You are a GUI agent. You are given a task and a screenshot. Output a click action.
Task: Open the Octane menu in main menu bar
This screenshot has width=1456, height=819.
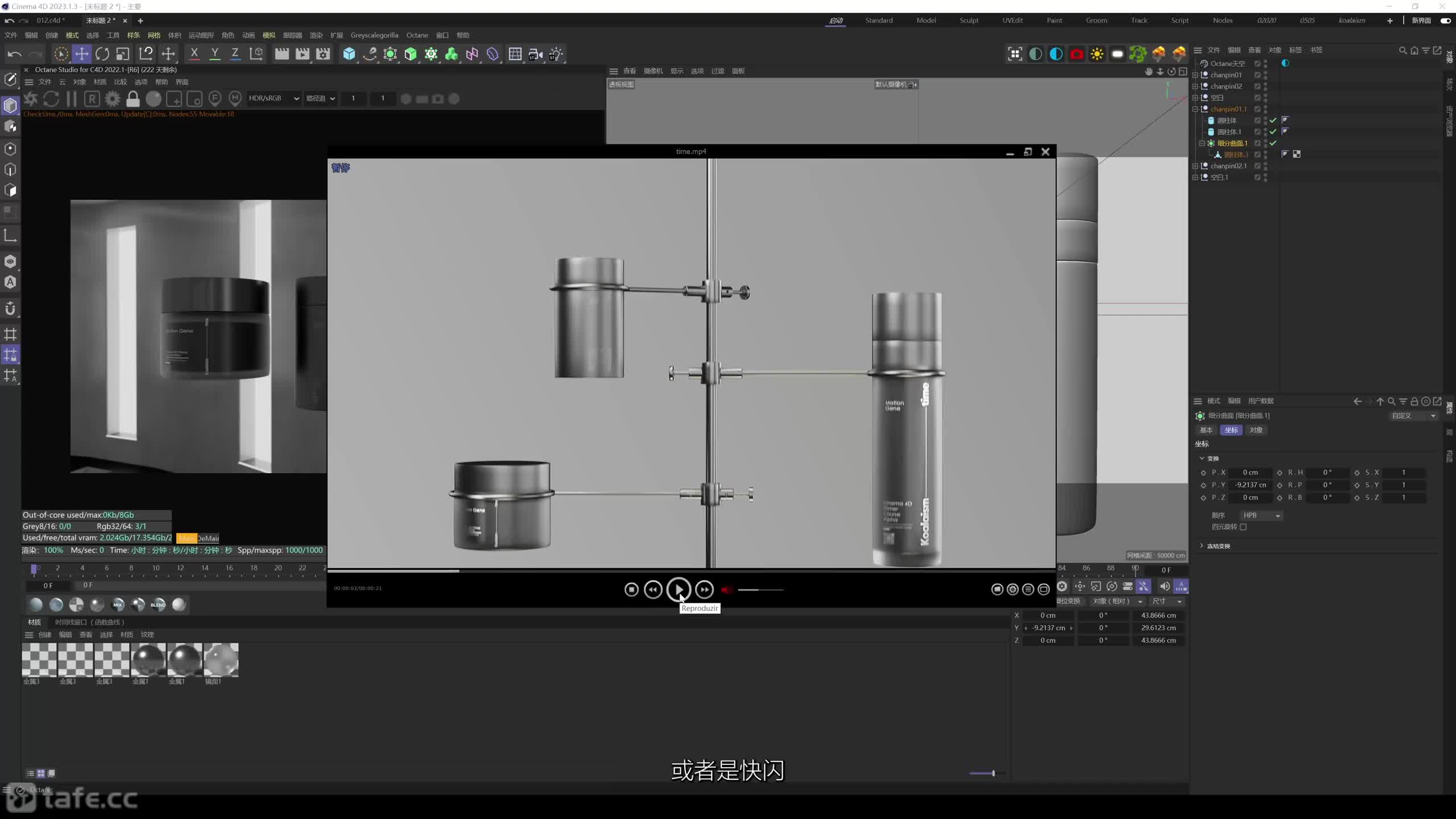tap(417, 35)
